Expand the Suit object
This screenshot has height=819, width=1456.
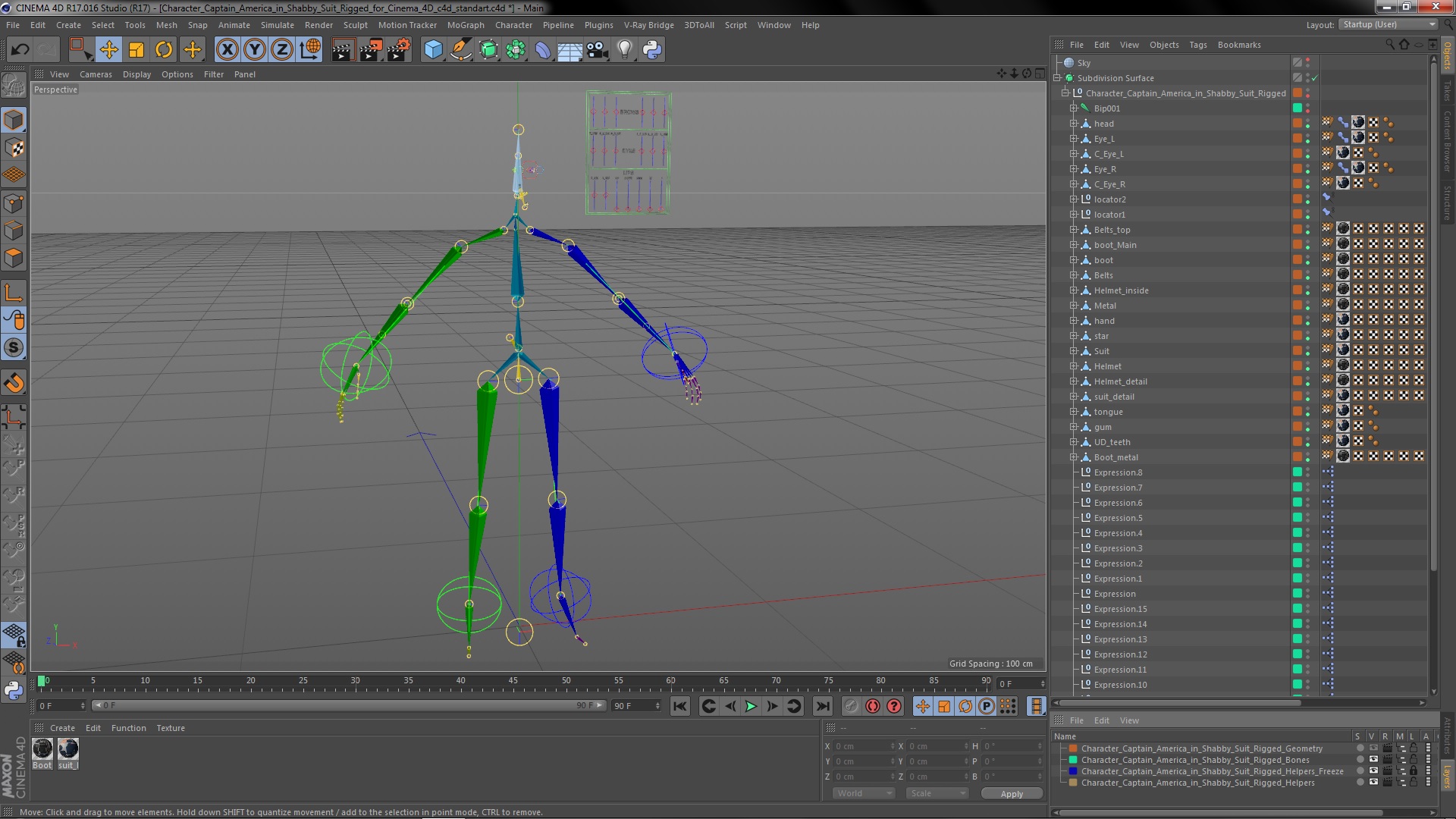(x=1073, y=351)
